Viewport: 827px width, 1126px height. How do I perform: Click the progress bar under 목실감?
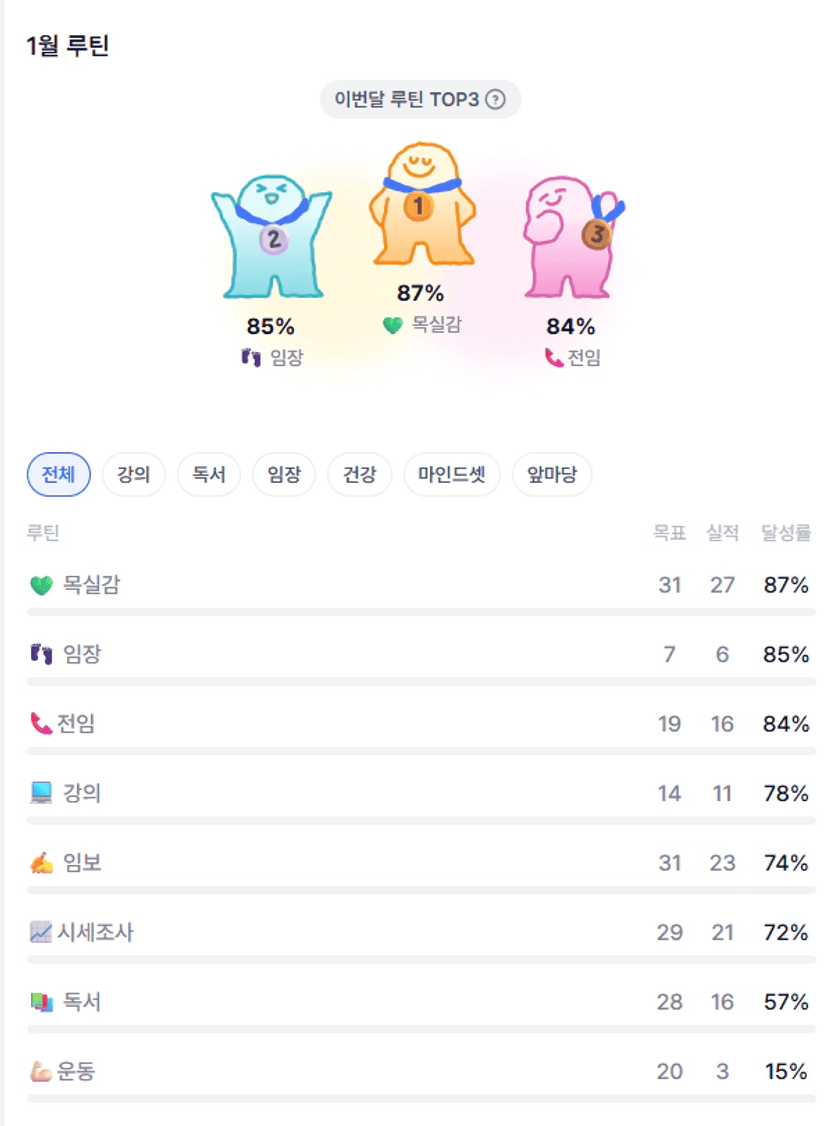(x=421, y=612)
